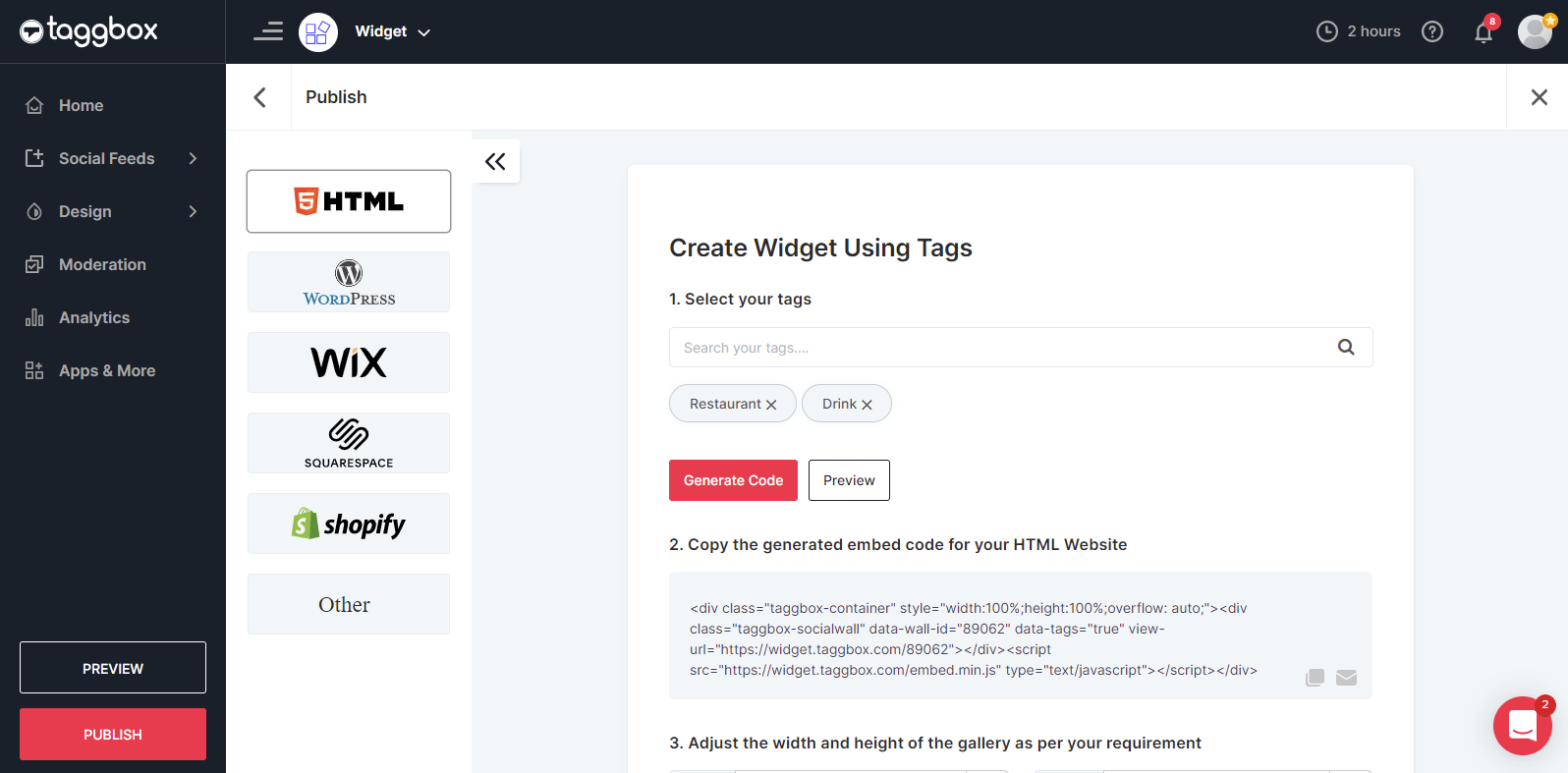Click the user profile avatar
The image size is (1568, 773).
1535,31
